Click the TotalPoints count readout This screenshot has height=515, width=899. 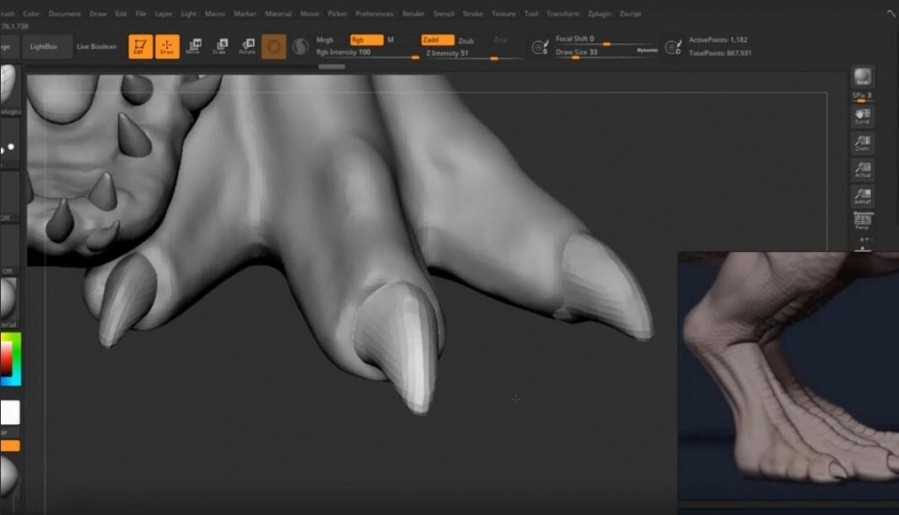(x=720, y=53)
